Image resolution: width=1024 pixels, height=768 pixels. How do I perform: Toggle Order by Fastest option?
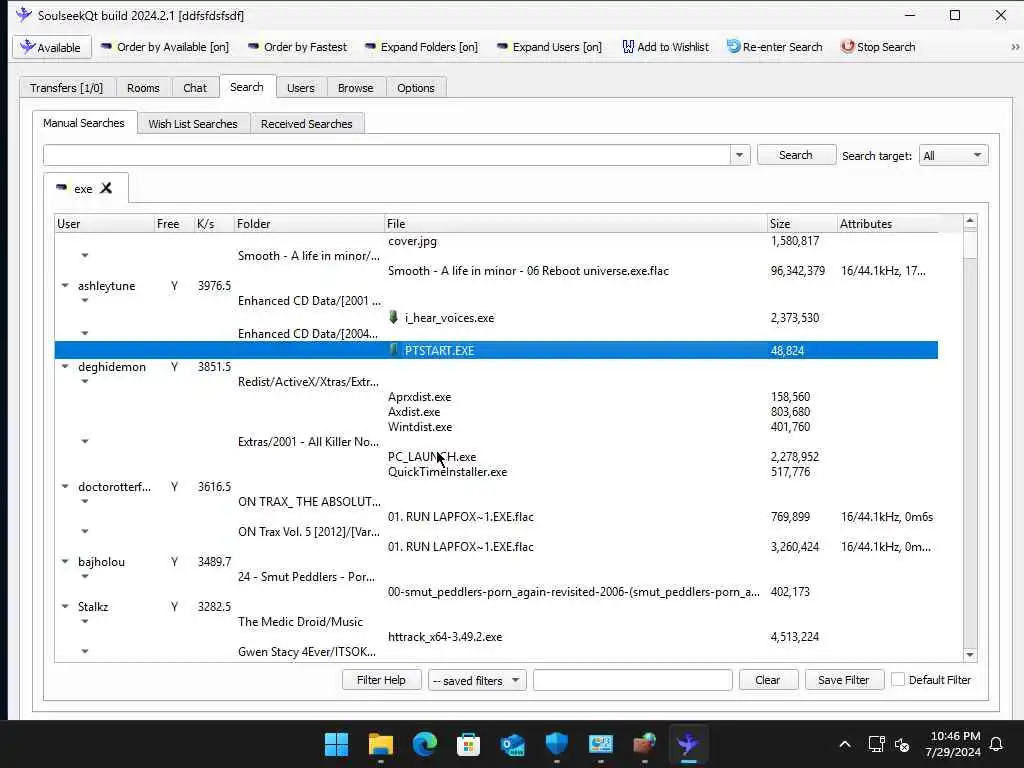point(298,47)
